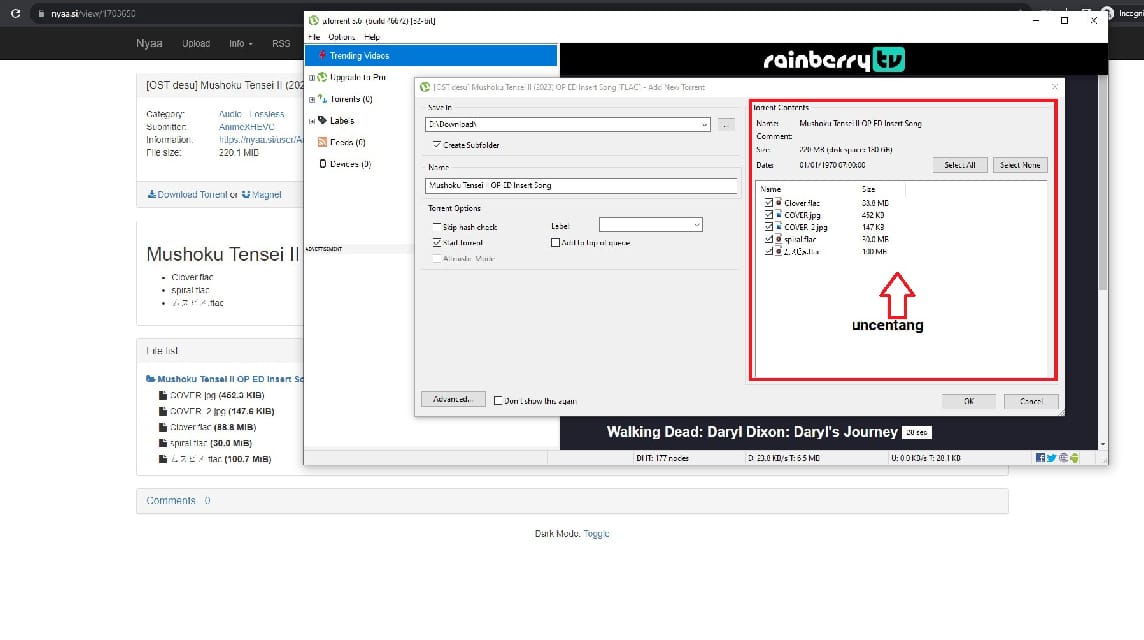Click the file icon next to spiral.flac on Nyaa
Viewport: 1144px width, 640px height.
pos(163,443)
